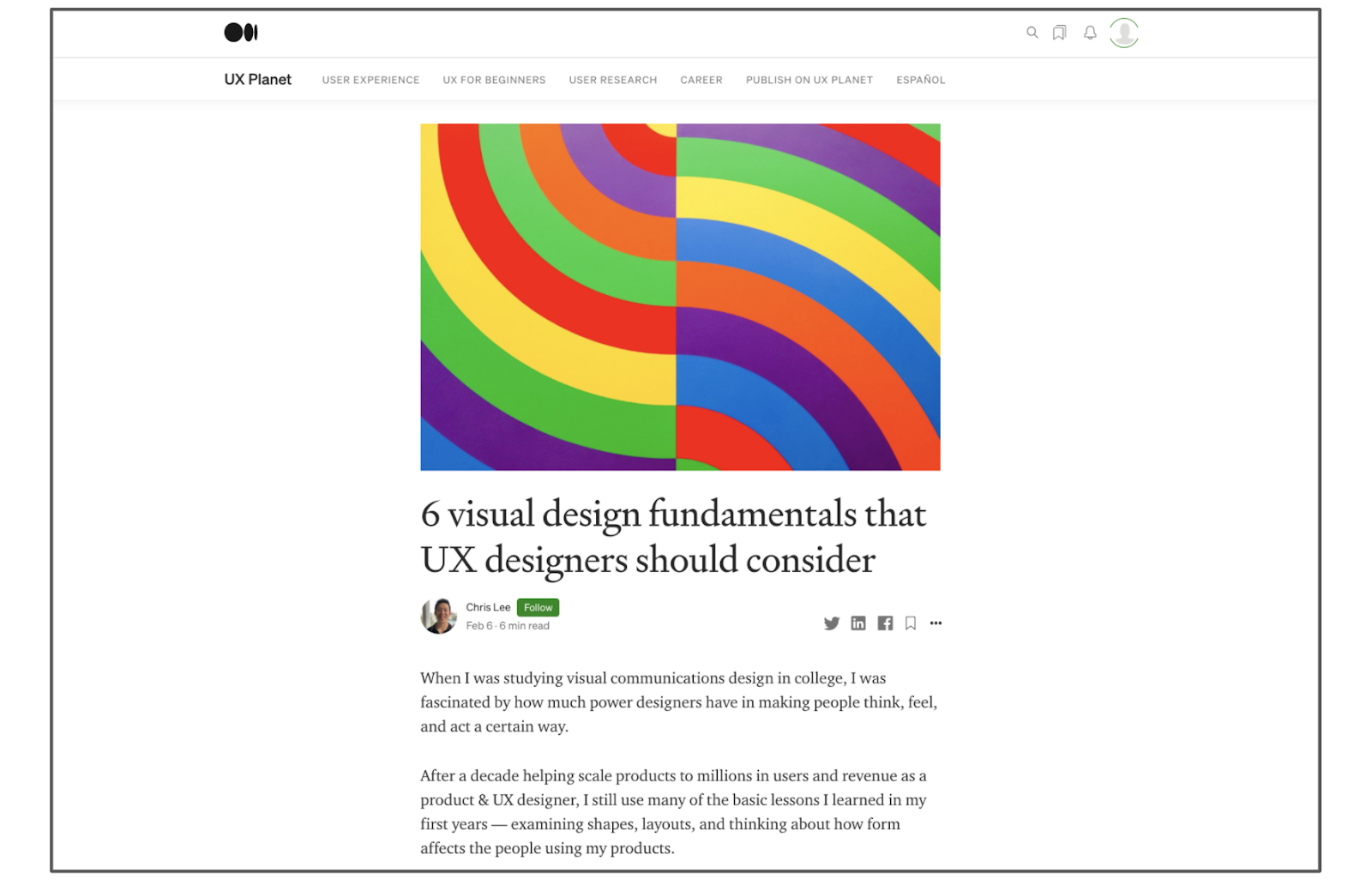Screen dimensions: 1372x885
Task: Open the user profile avatar menu
Action: click(x=1123, y=33)
